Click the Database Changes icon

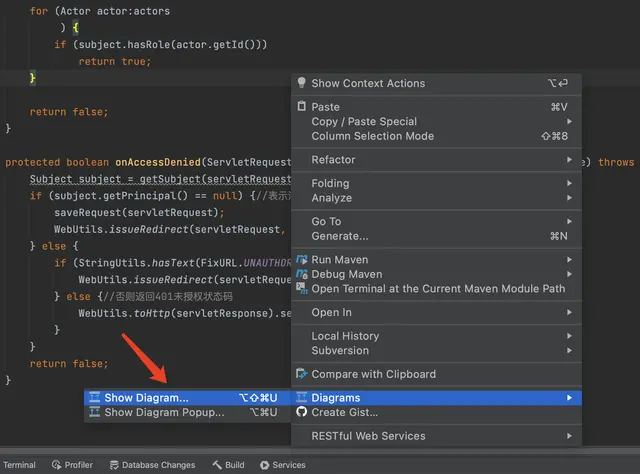[114, 465]
